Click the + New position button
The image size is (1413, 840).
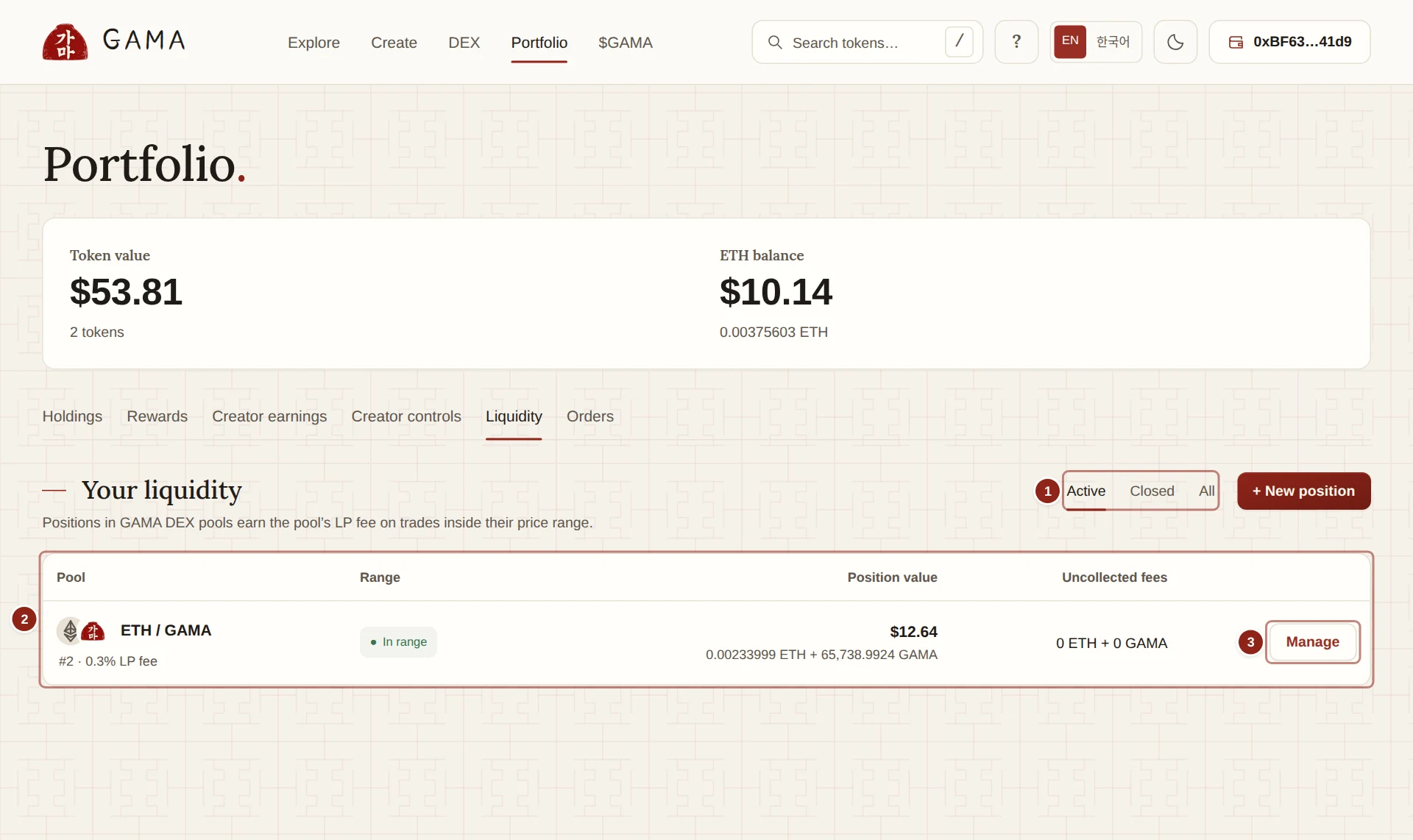(1303, 491)
